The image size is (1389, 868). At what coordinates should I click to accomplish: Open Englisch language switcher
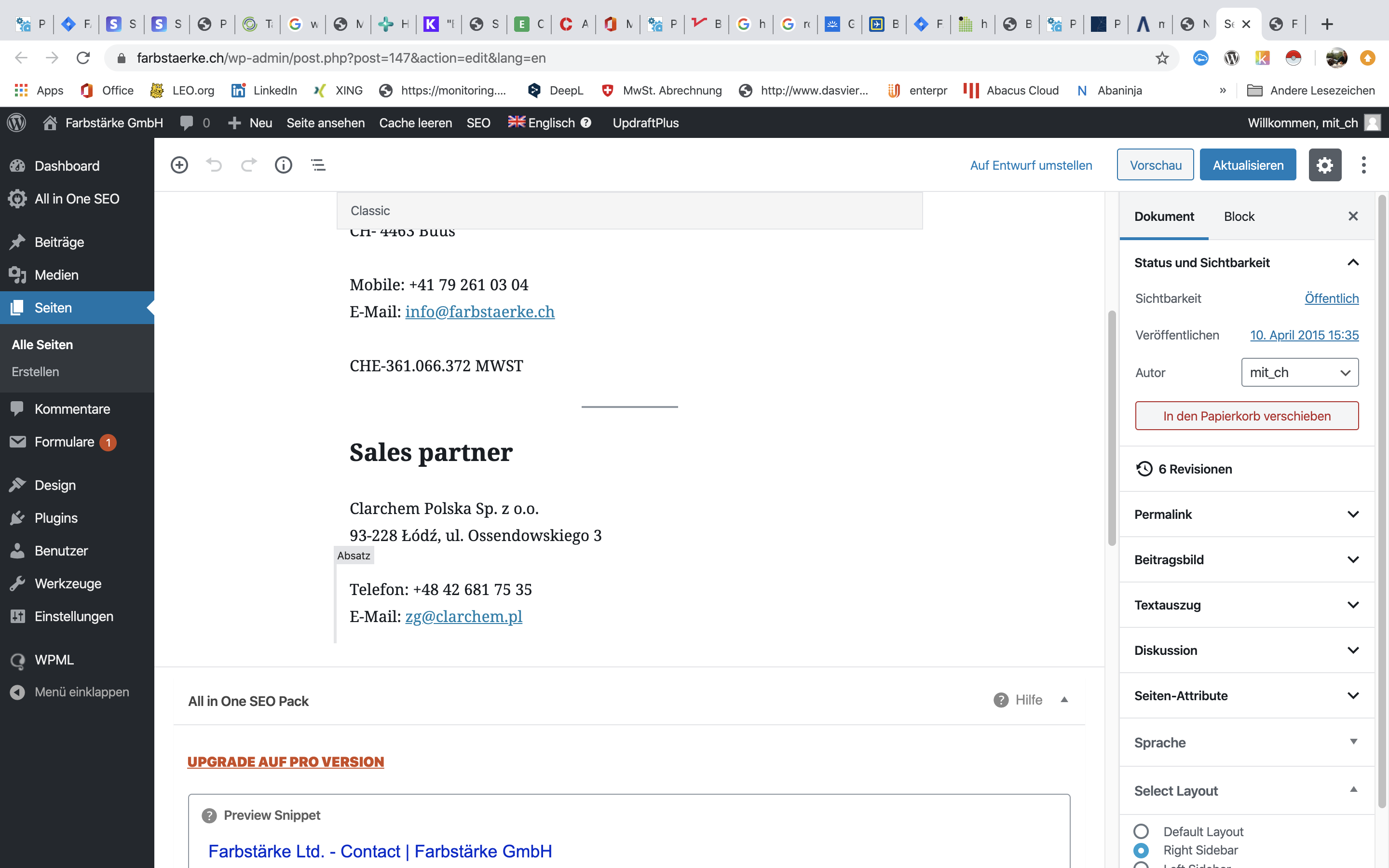(550, 123)
